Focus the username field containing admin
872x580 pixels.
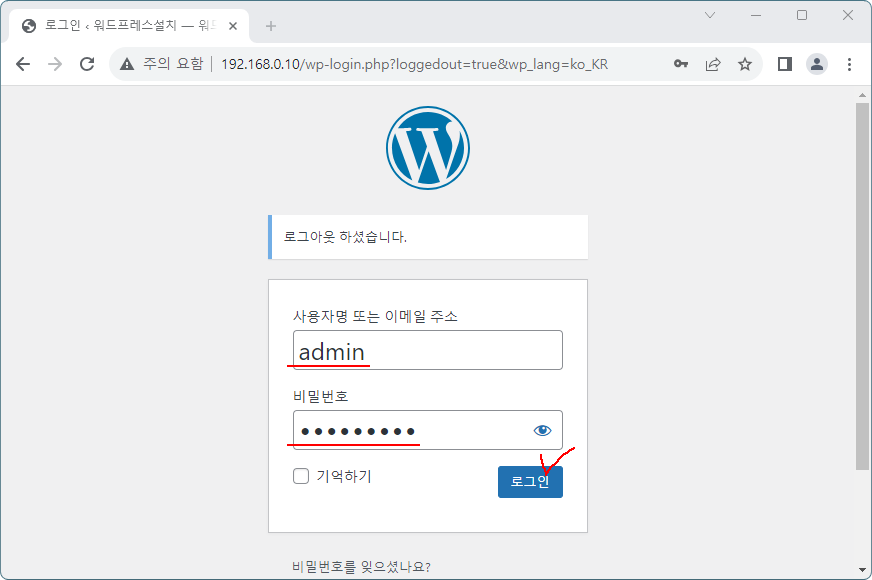click(428, 350)
